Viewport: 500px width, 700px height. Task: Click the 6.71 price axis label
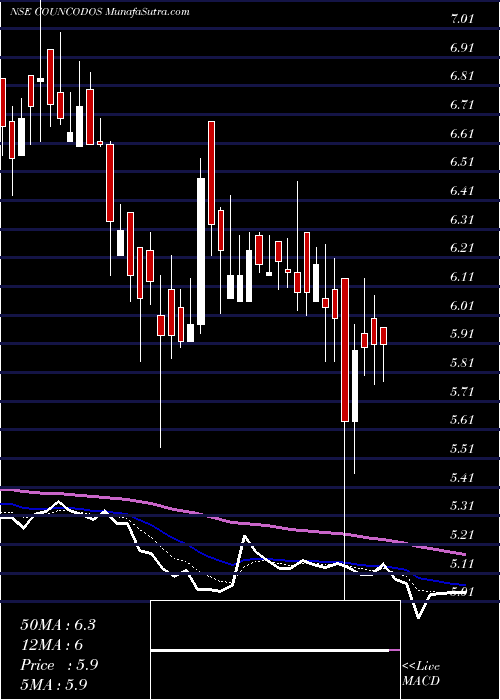462,105
